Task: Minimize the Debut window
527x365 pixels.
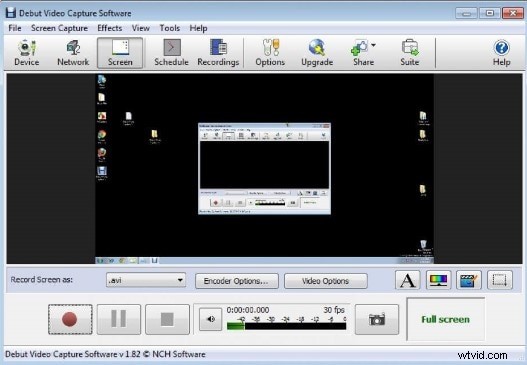Action: tap(465, 13)
